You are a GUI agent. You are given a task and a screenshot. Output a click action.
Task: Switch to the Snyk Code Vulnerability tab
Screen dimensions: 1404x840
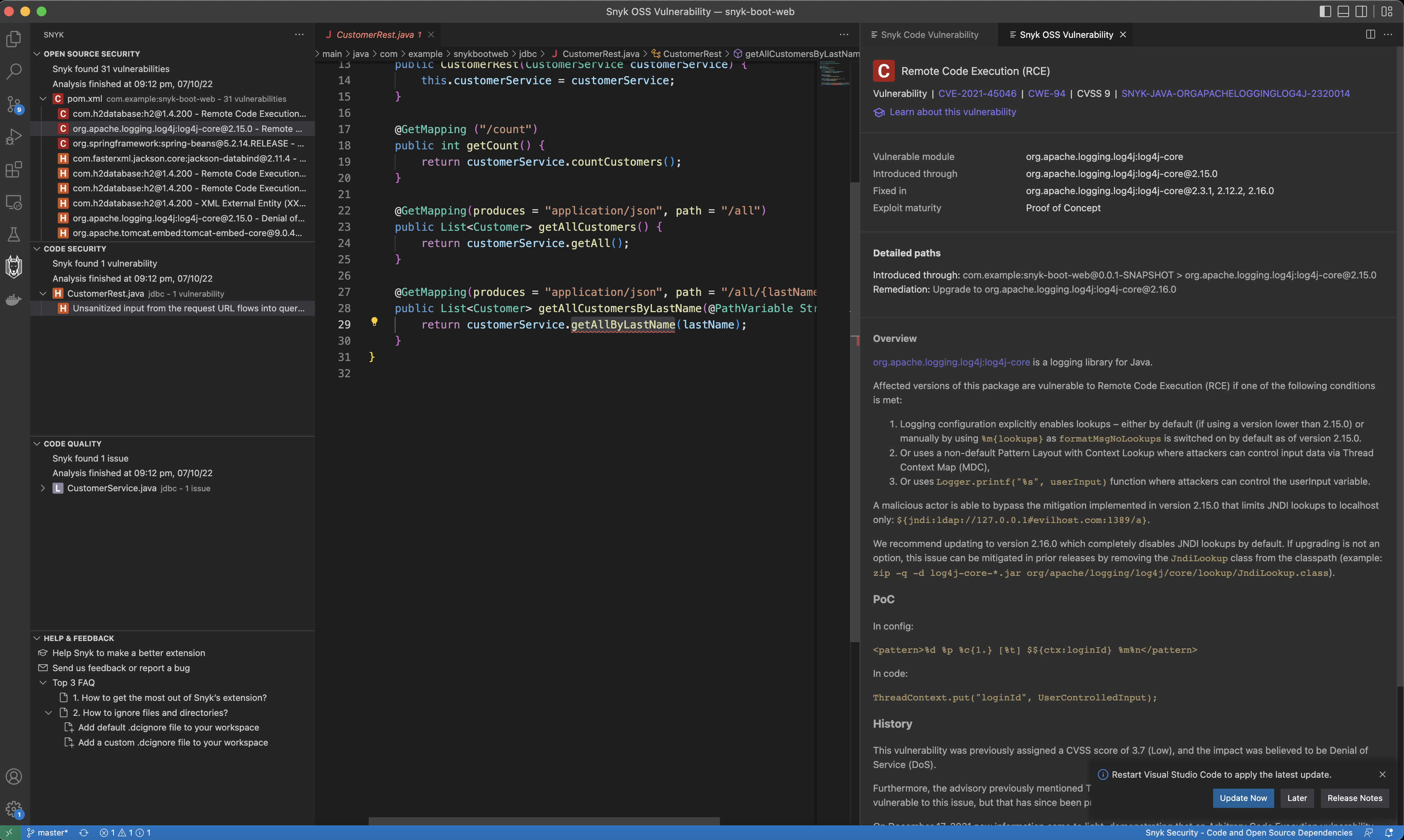(x=929, y=35)
